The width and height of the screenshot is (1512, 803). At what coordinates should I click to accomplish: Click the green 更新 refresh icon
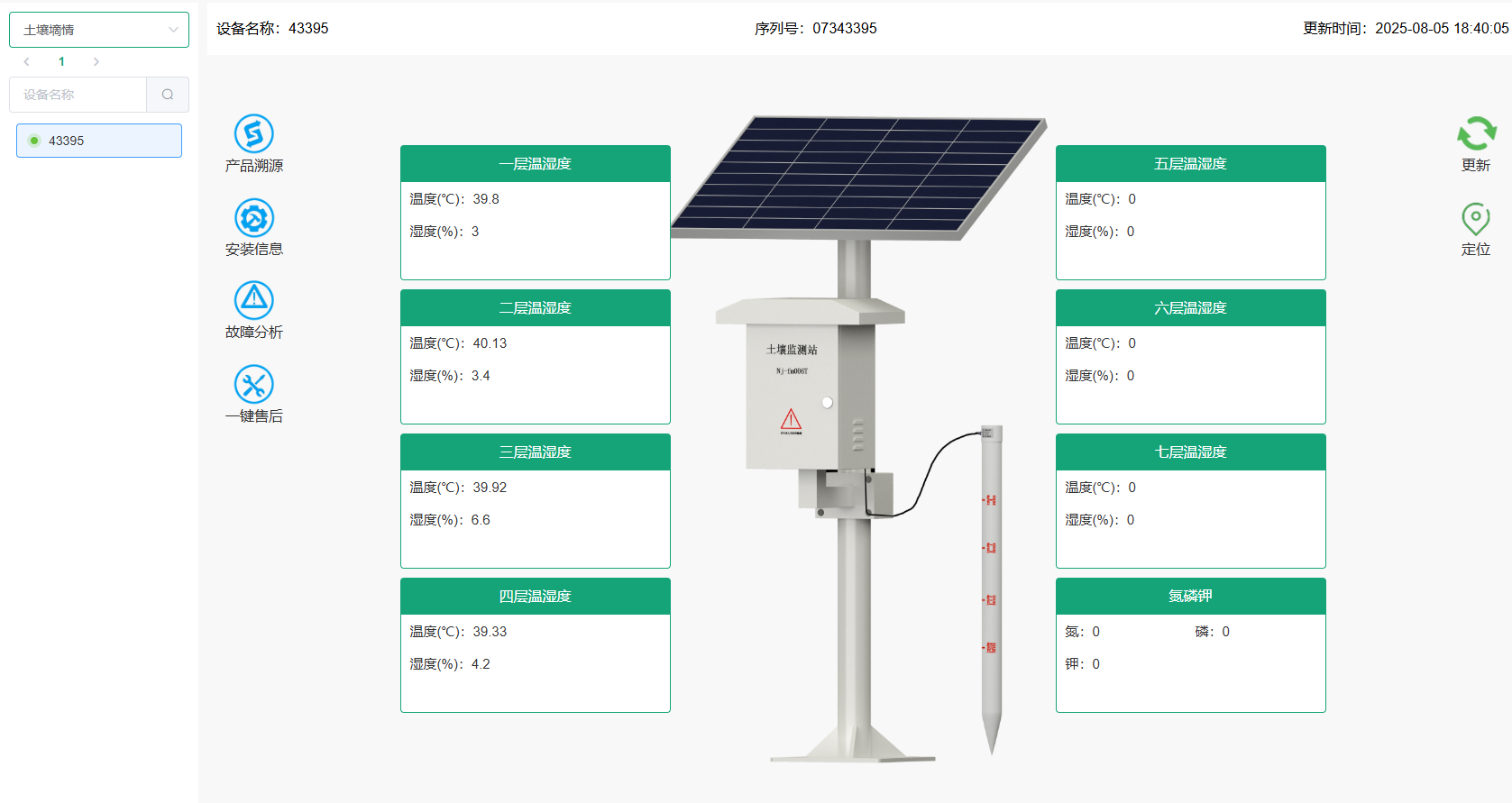1476,134
